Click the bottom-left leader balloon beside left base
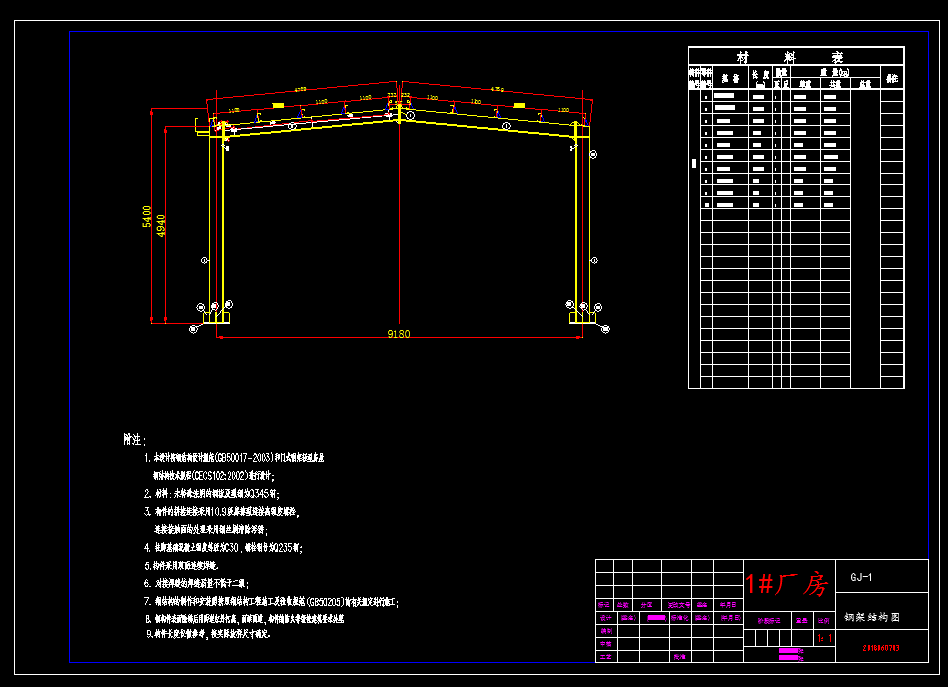948x687 pixels. tap(193, 329)
